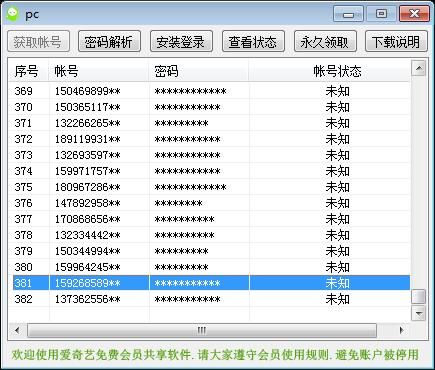Open 下载说明 download instructions
This screenshot has height=370, width=435.
tap(396, 41)
